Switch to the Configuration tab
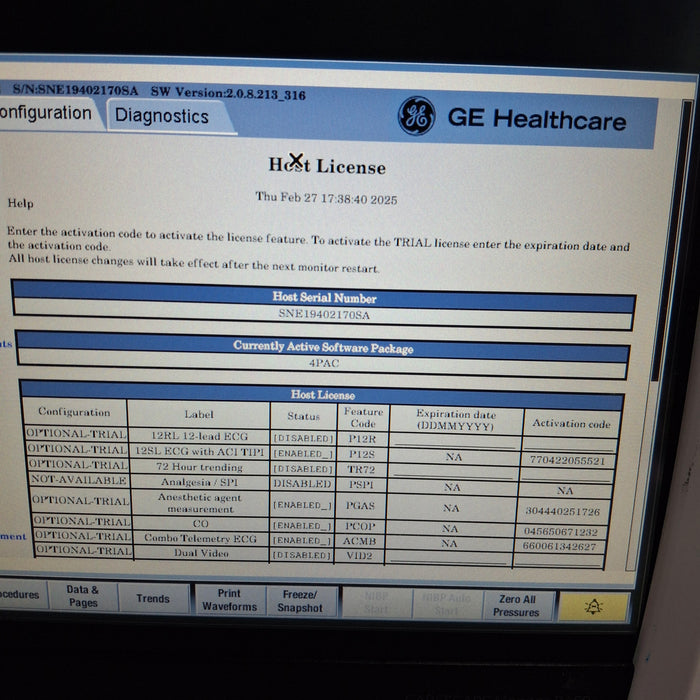700x700 pixels. tap(47, 113)
